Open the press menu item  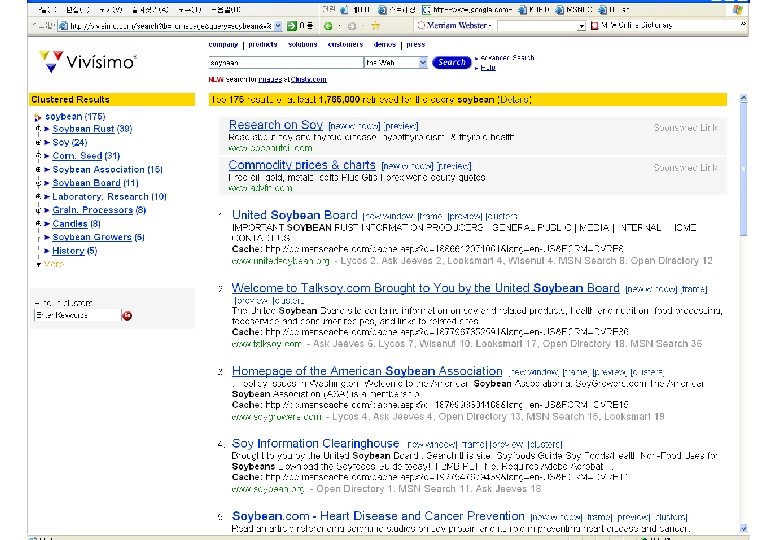pos(416,45)
